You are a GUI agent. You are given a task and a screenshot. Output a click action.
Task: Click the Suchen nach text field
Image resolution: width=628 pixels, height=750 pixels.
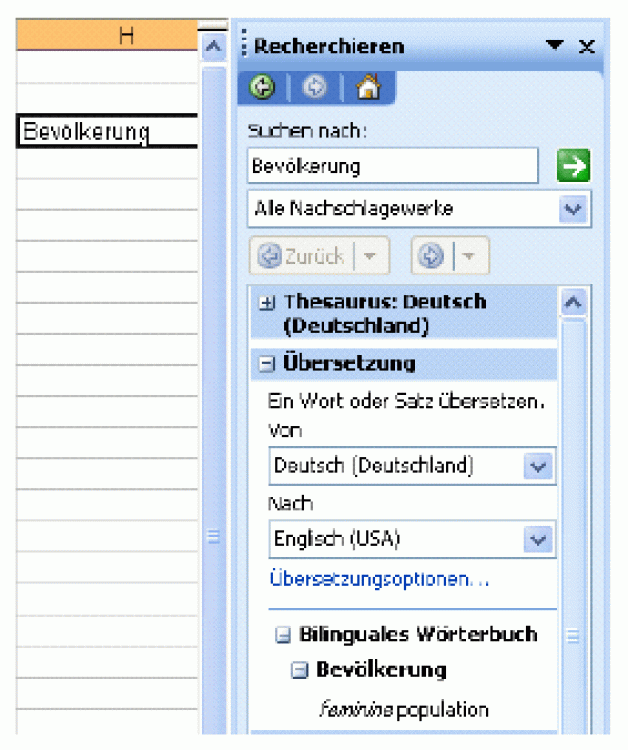click(392, 166)
